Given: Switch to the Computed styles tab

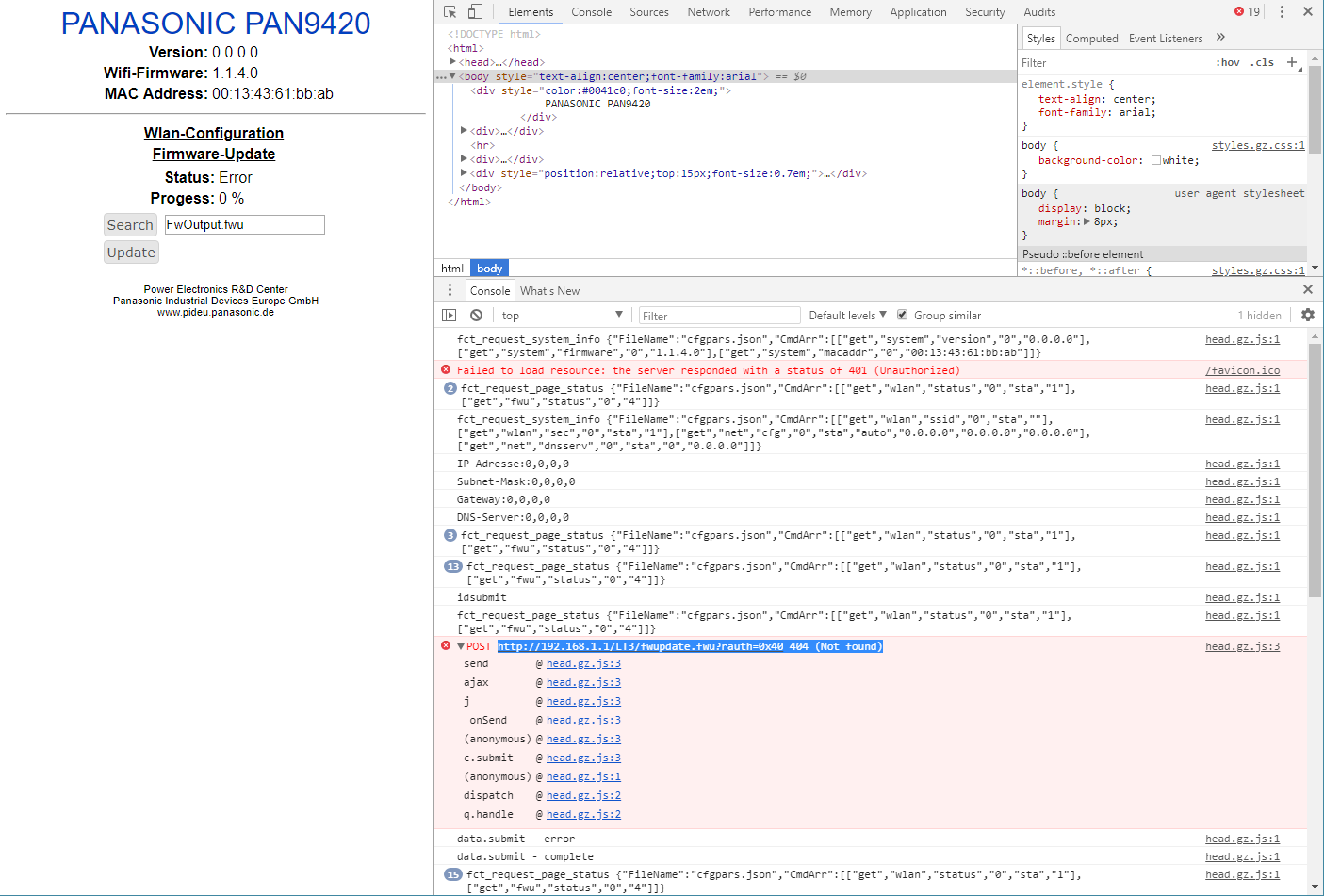Looking at the screenshot, I should click(x=1091, y=39).
